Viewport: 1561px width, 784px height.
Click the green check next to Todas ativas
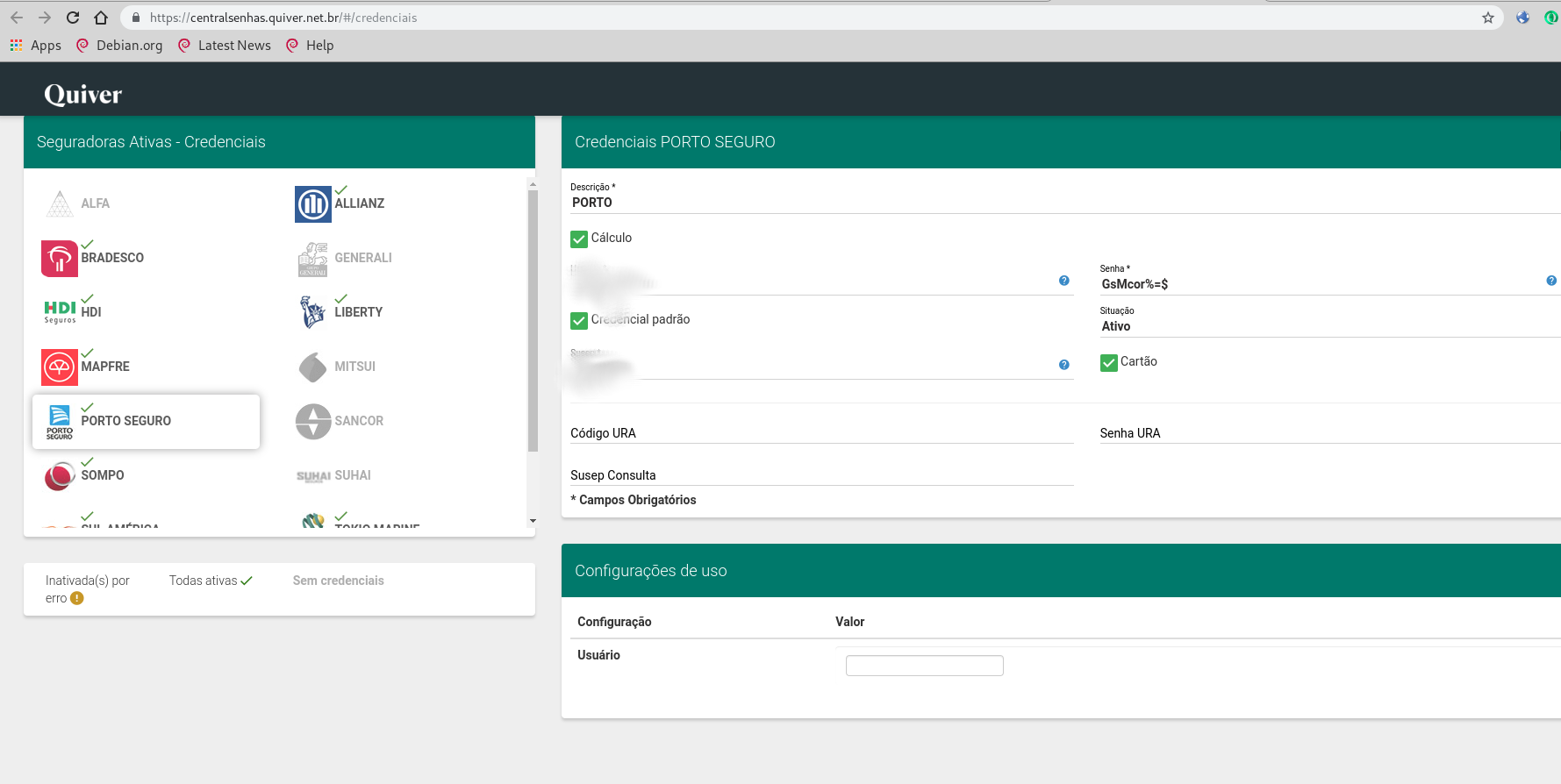coord(247,581)
